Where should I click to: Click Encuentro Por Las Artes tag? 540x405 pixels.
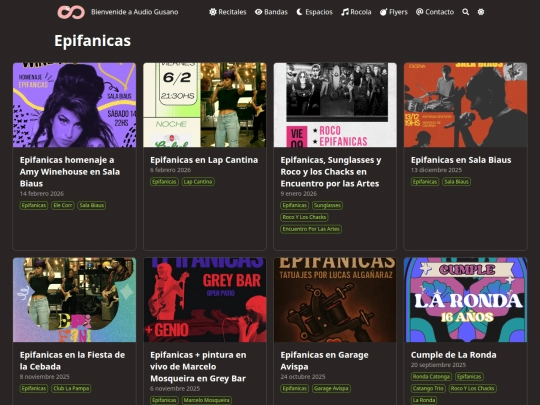pos(311,229)
